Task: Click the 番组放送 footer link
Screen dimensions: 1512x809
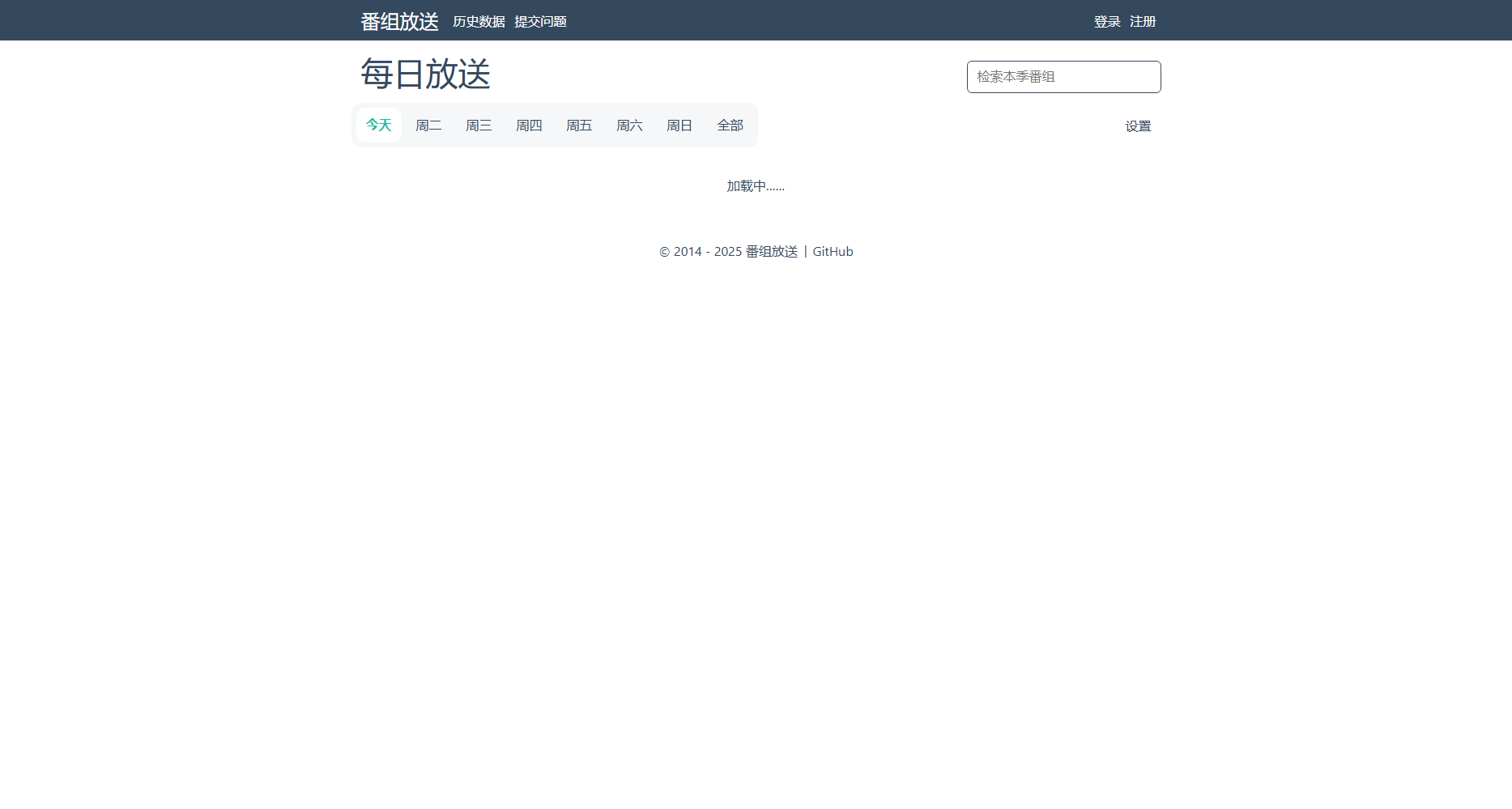Action: (x=772, y=252)
